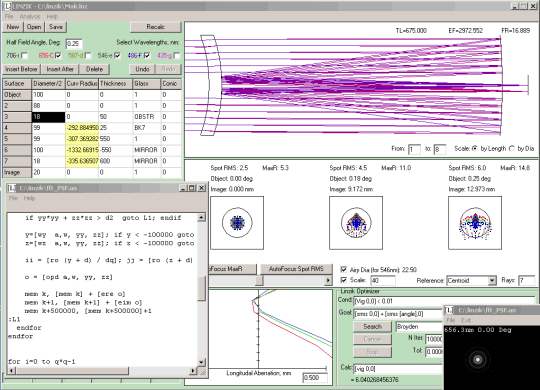The width and height of the screenshot is (540, 390).
Task: Open the Analysis menu
Action: [30, 17]
